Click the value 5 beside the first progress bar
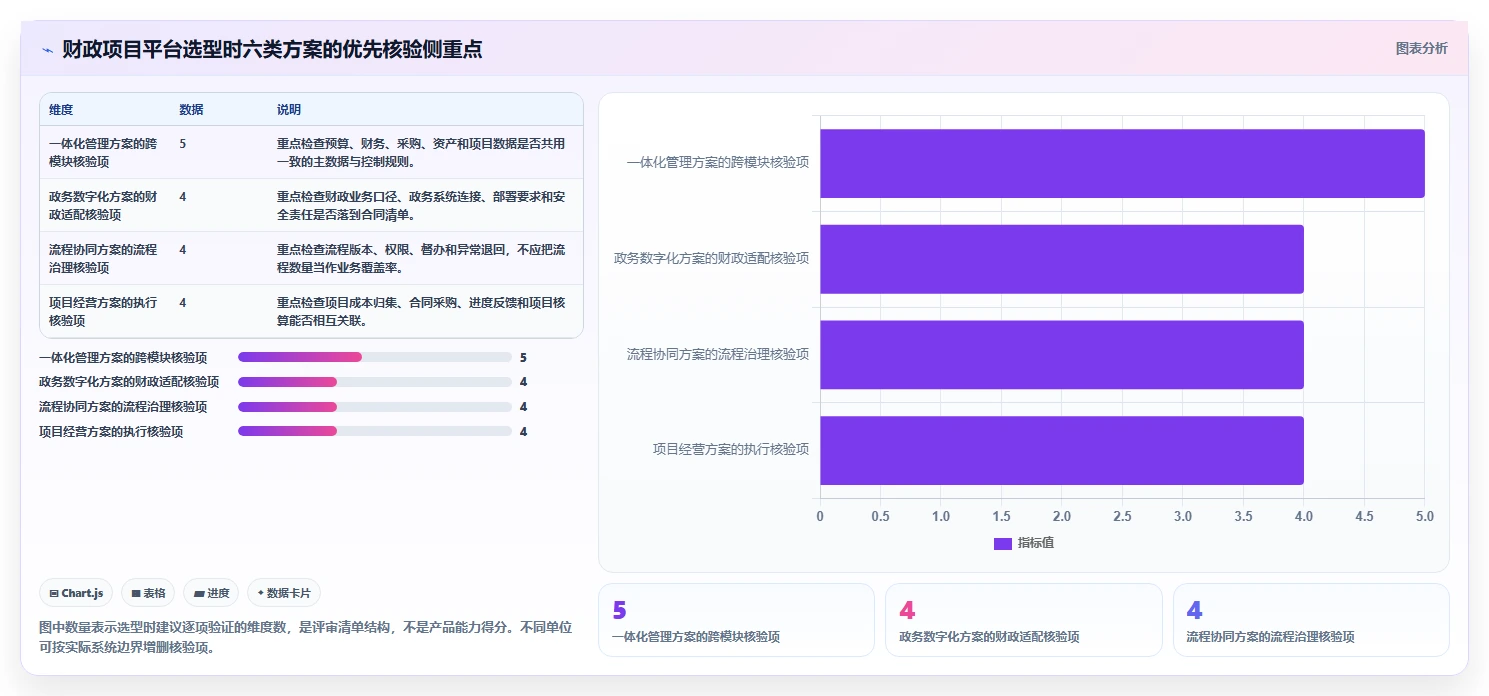 (x=523, y=357)
